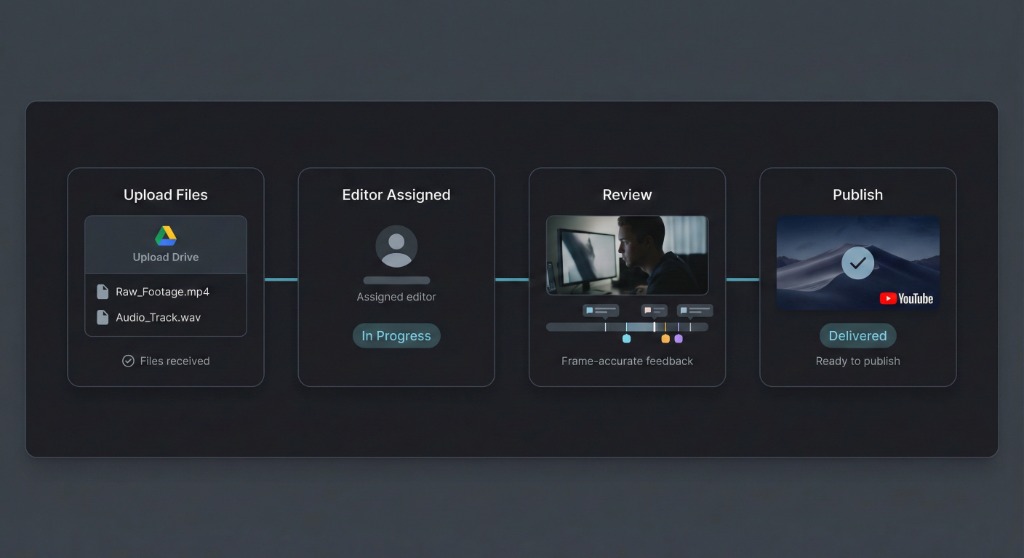The height and width of the screenshot is (558, 1024).
Task: Click the leftmost comment bubble above the timeline
Action: [x=601, y=310]
